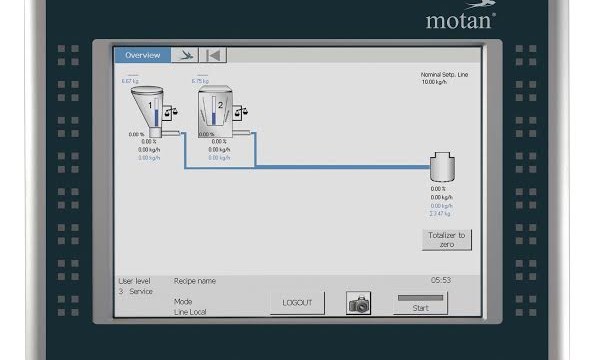Click the fill level bar of hopper 1
The image size is (596, 360).
coord(156,113)
